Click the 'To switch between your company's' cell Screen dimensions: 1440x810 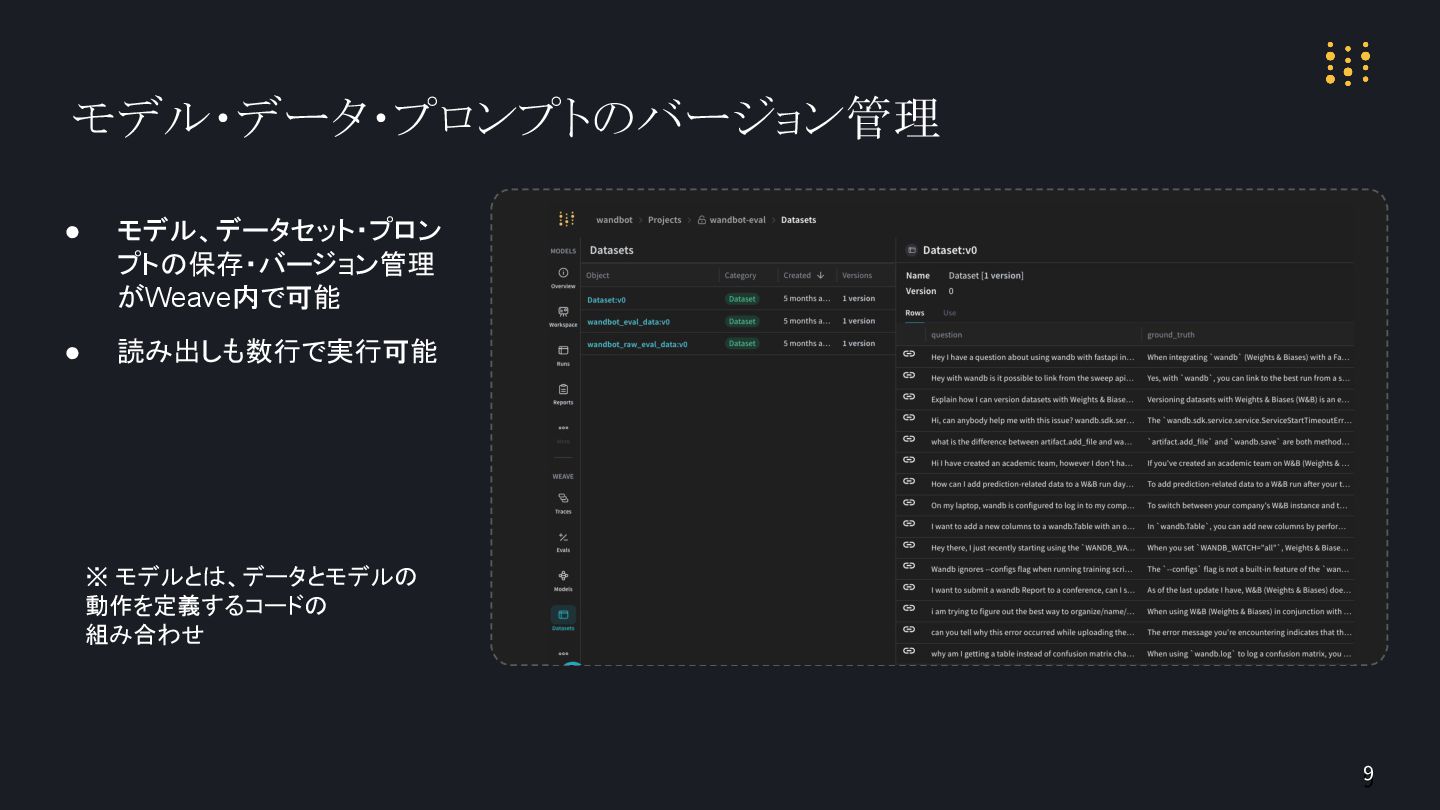[1249, 505]
